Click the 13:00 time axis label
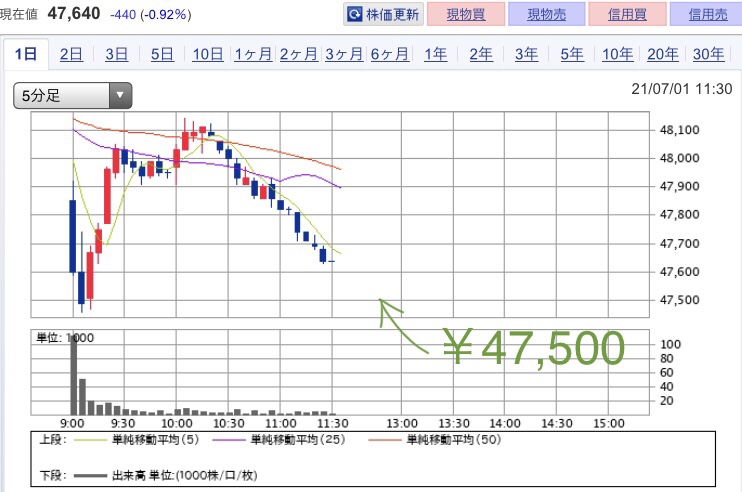Image resolution: width=742 pixels, height=492 pixels. [x=402, y=423]
